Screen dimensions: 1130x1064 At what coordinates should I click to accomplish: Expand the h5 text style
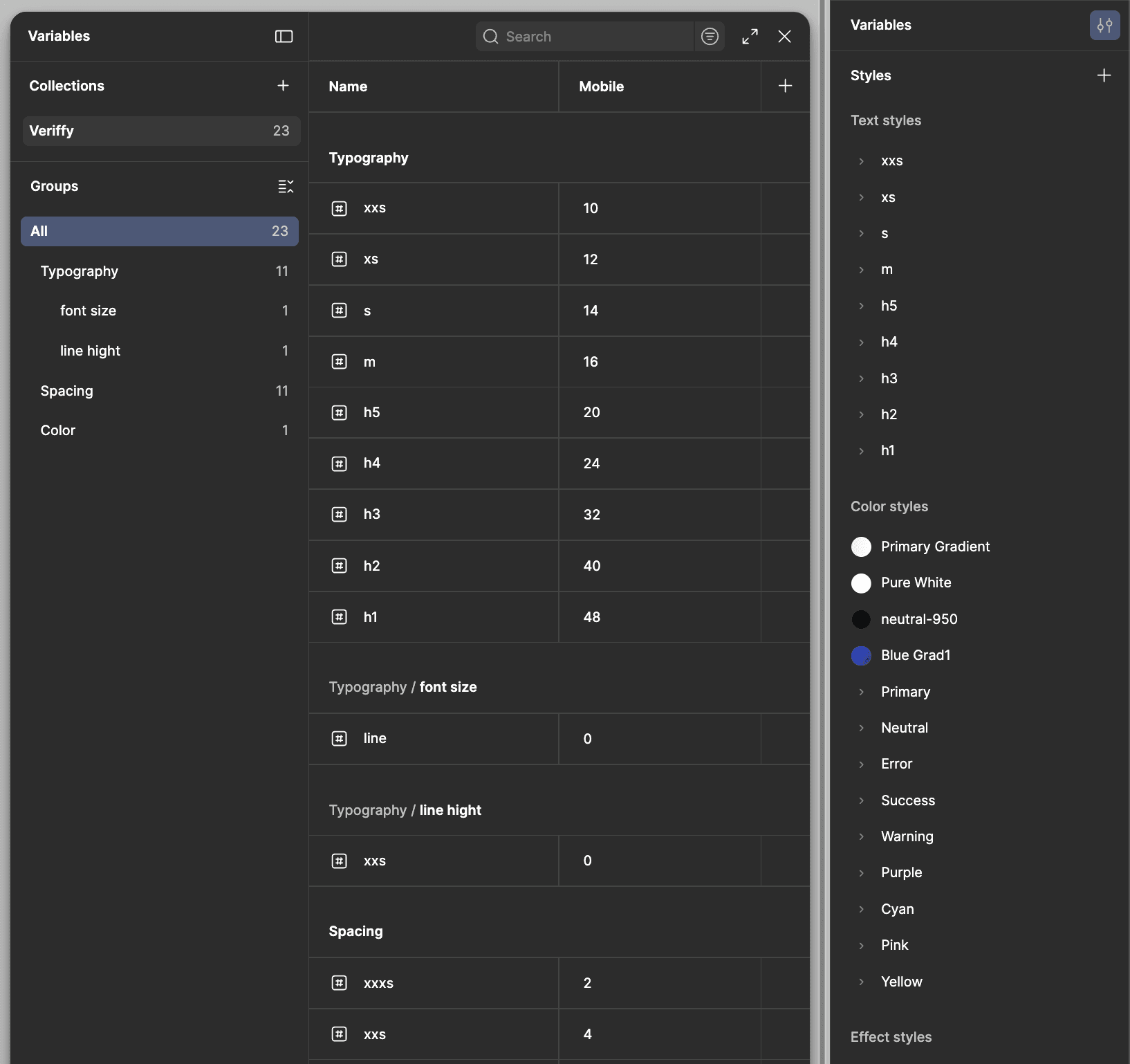pyautogui.click(x=861, y=306)
